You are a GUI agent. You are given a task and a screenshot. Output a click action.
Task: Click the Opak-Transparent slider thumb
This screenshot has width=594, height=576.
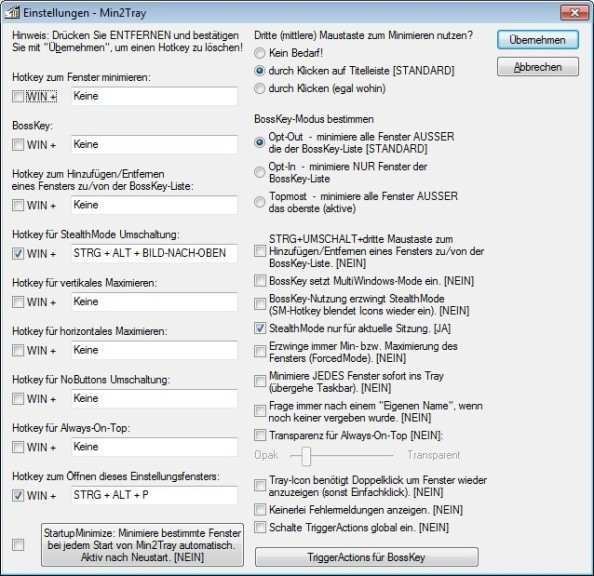coord(306,456)
